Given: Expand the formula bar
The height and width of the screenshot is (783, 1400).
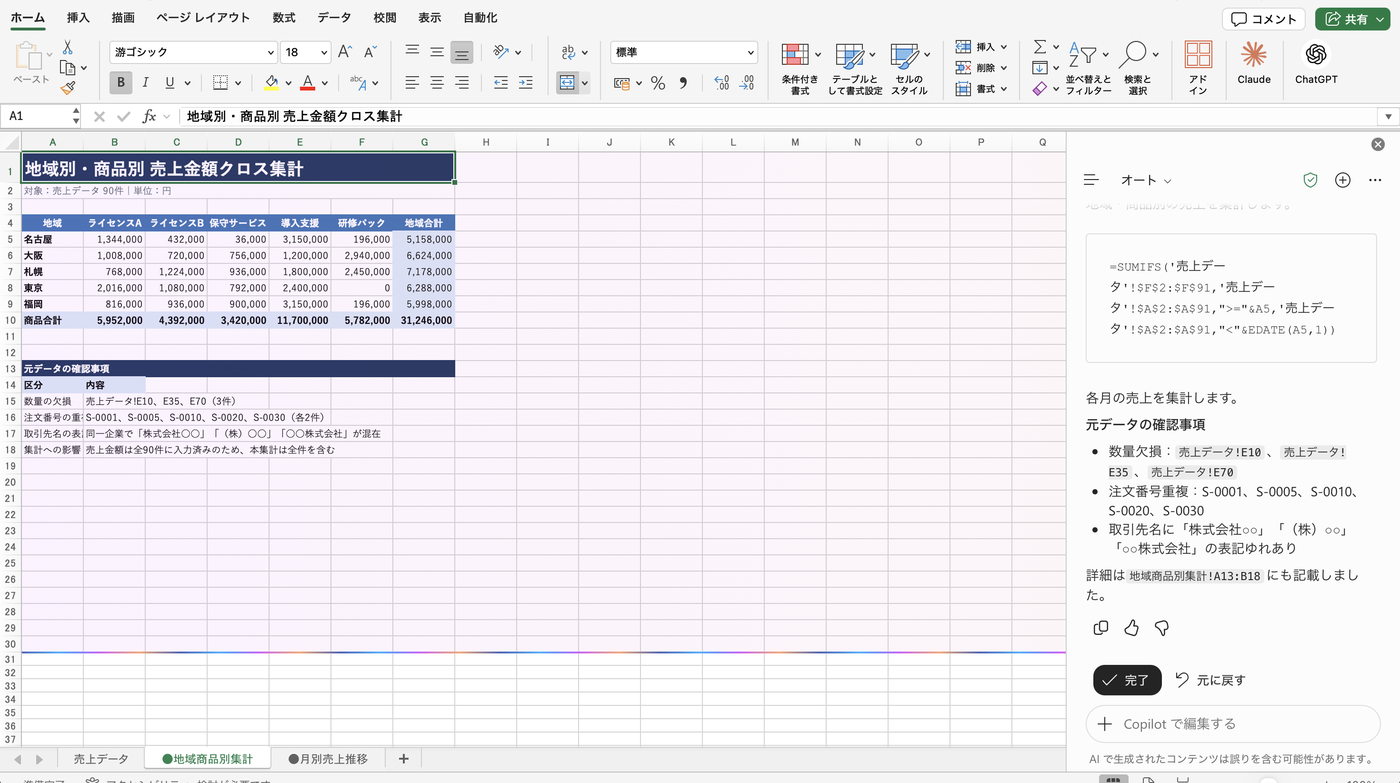Looking at the screenshot, I should [1387, 116].
